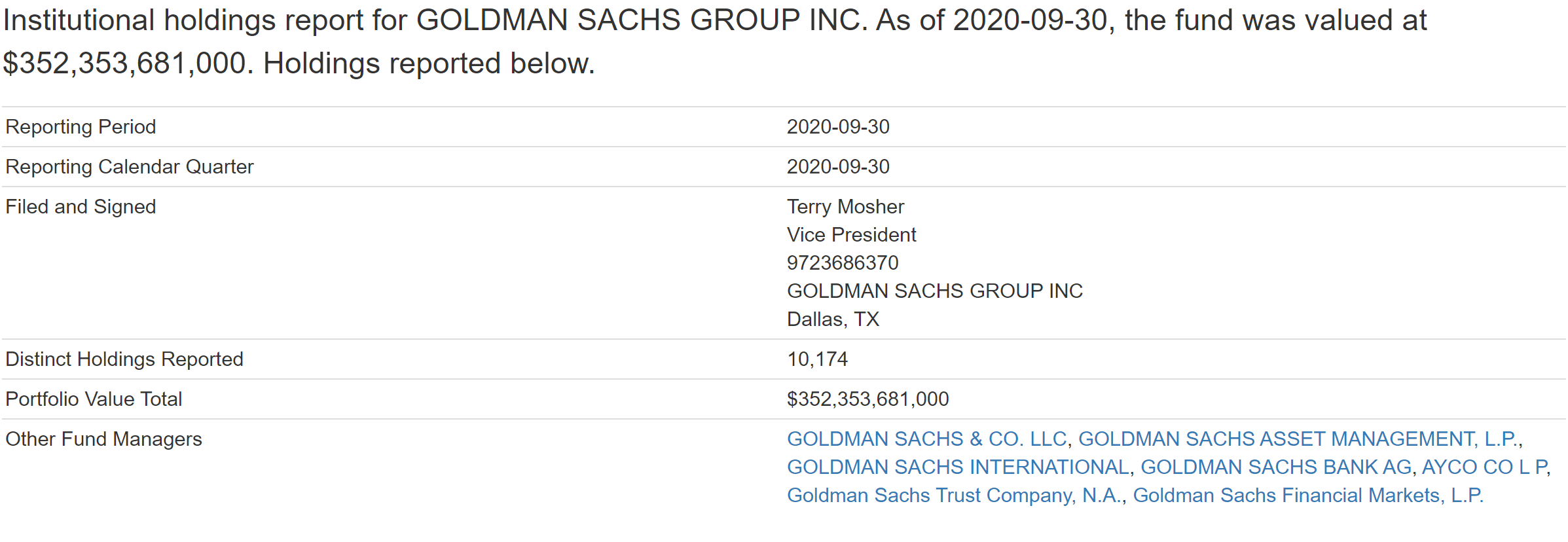Click the Vice President title text
The height and width of the screenshot is (542, 1568).
[x=851, y=235]
